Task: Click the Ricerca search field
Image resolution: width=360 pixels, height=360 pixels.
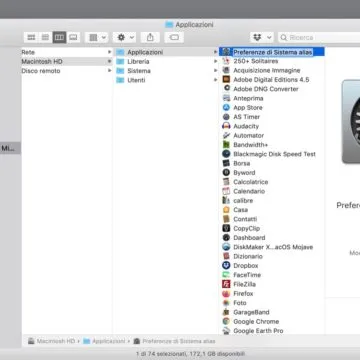Action: (x=319, y=38)
